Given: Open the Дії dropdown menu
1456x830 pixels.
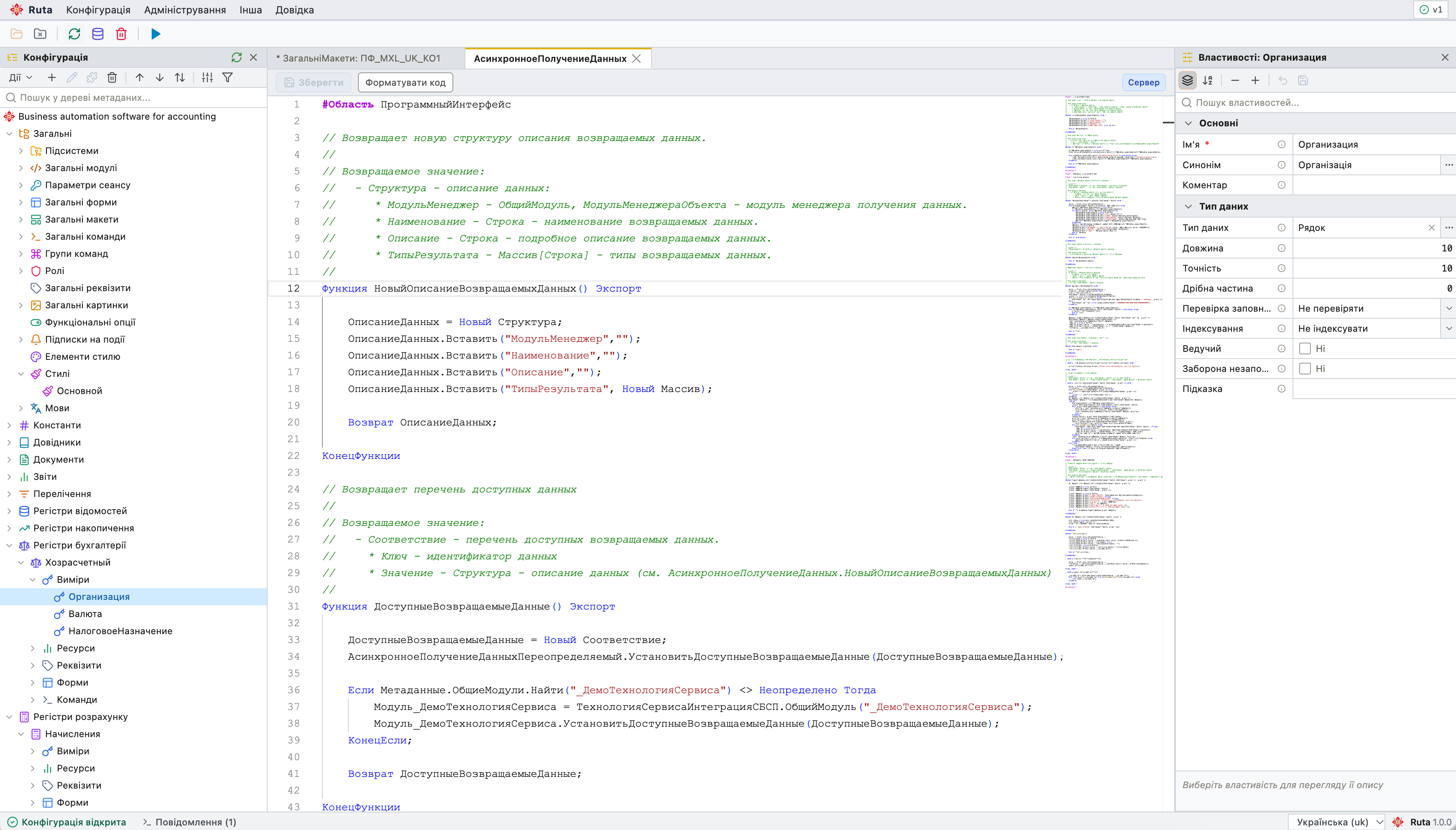Looking at the screenshot, I should tap(20, 77).
